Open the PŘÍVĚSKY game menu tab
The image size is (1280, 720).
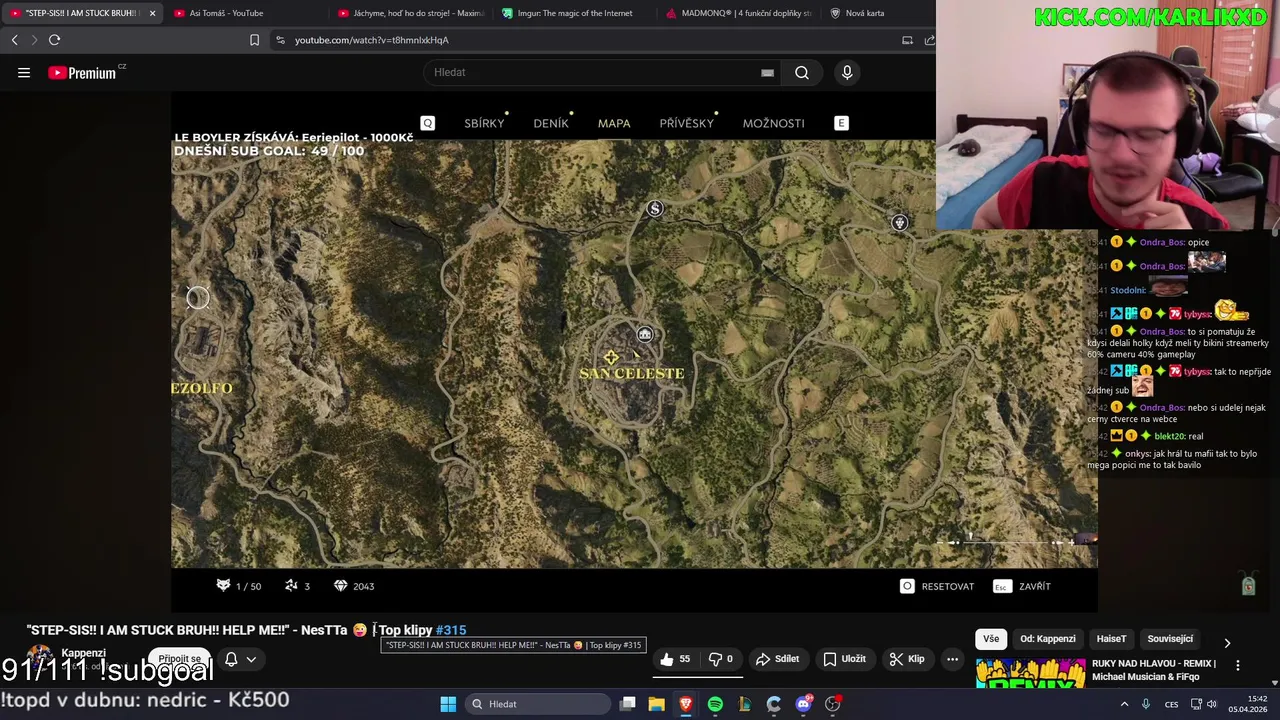pyautogui.click(x=686, y=123)
